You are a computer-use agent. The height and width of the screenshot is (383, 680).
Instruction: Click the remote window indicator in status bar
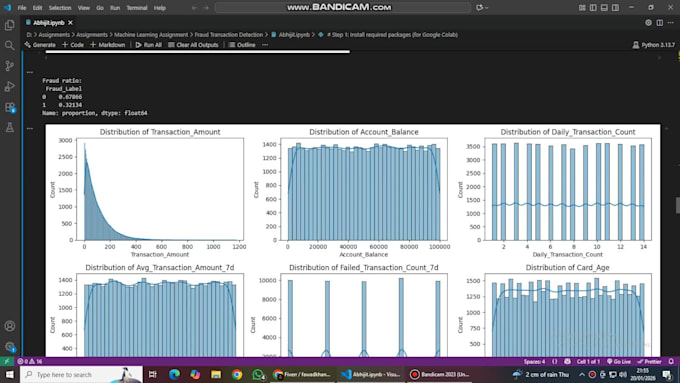coord(7,361)
